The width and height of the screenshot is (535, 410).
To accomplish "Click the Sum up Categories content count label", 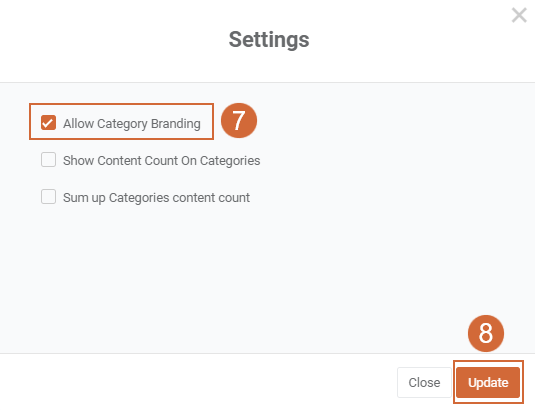I will (x=156, y=198).
